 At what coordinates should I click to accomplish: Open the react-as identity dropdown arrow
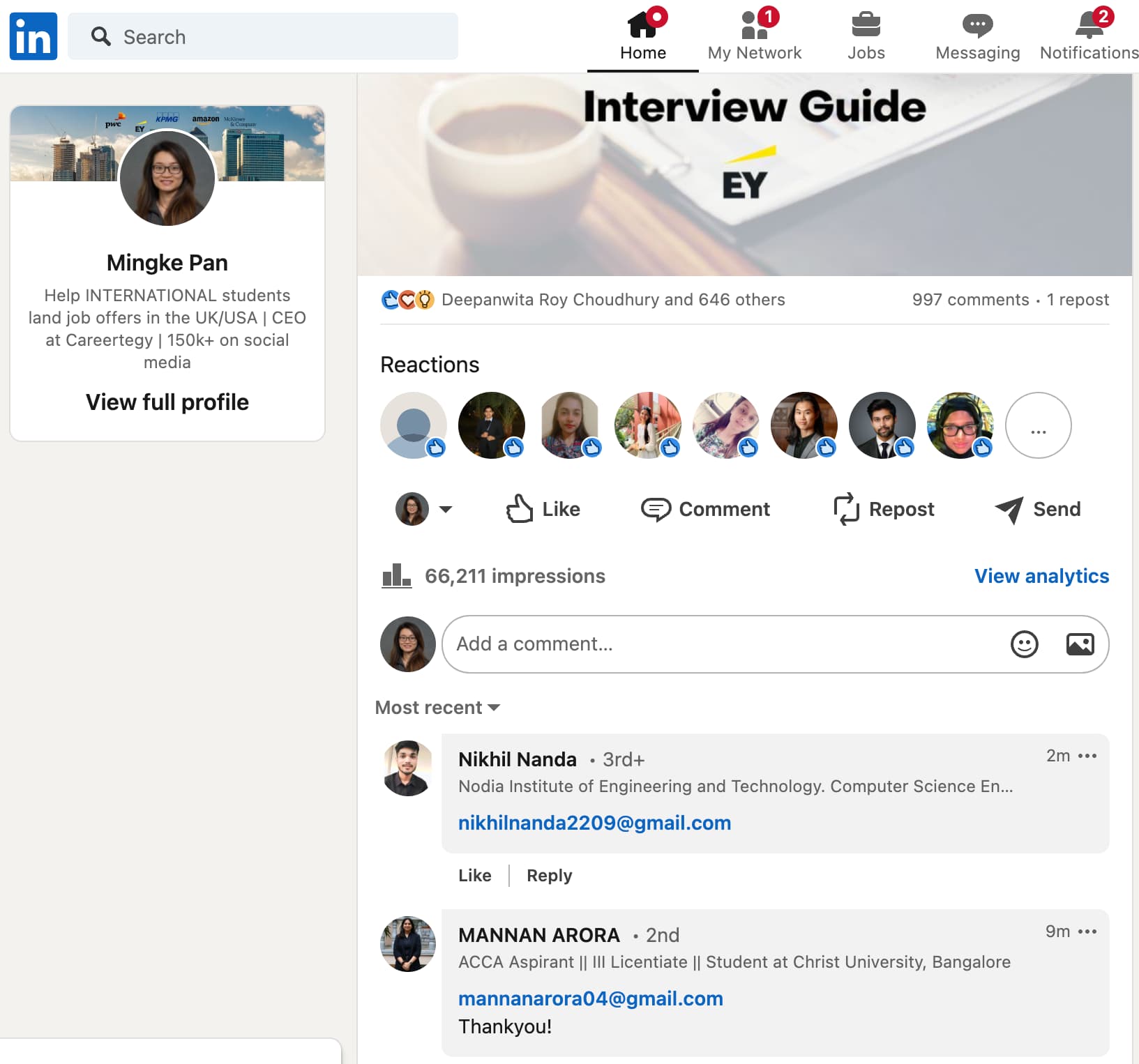point(446,509)
